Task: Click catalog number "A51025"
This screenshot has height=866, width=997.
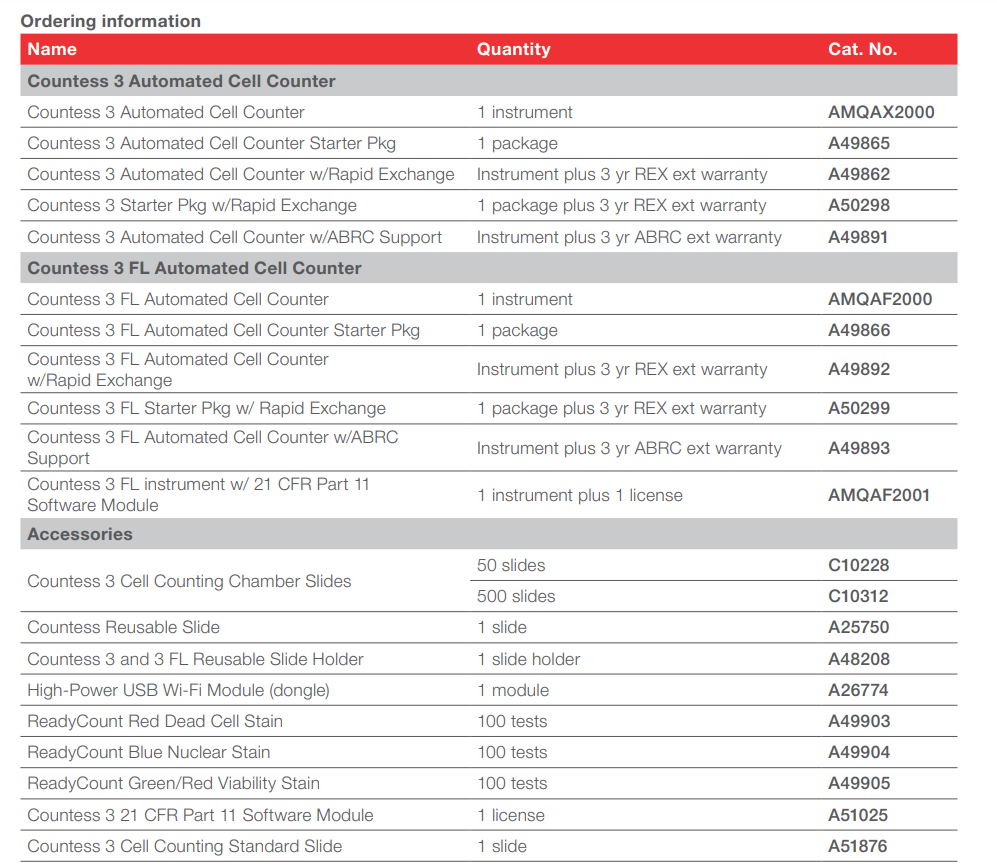Action: (858, 816)
